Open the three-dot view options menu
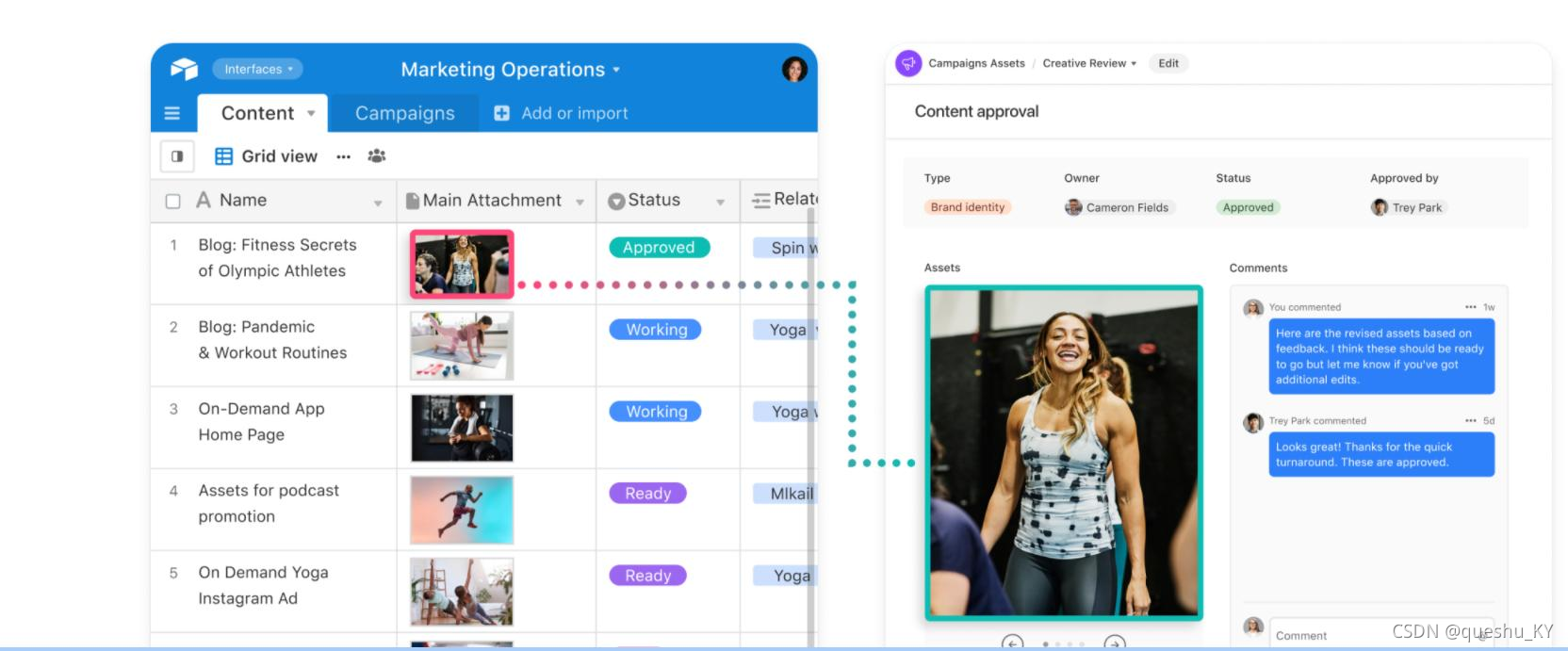Viewport: 1568px width, 651px height. tap(343, 156)
